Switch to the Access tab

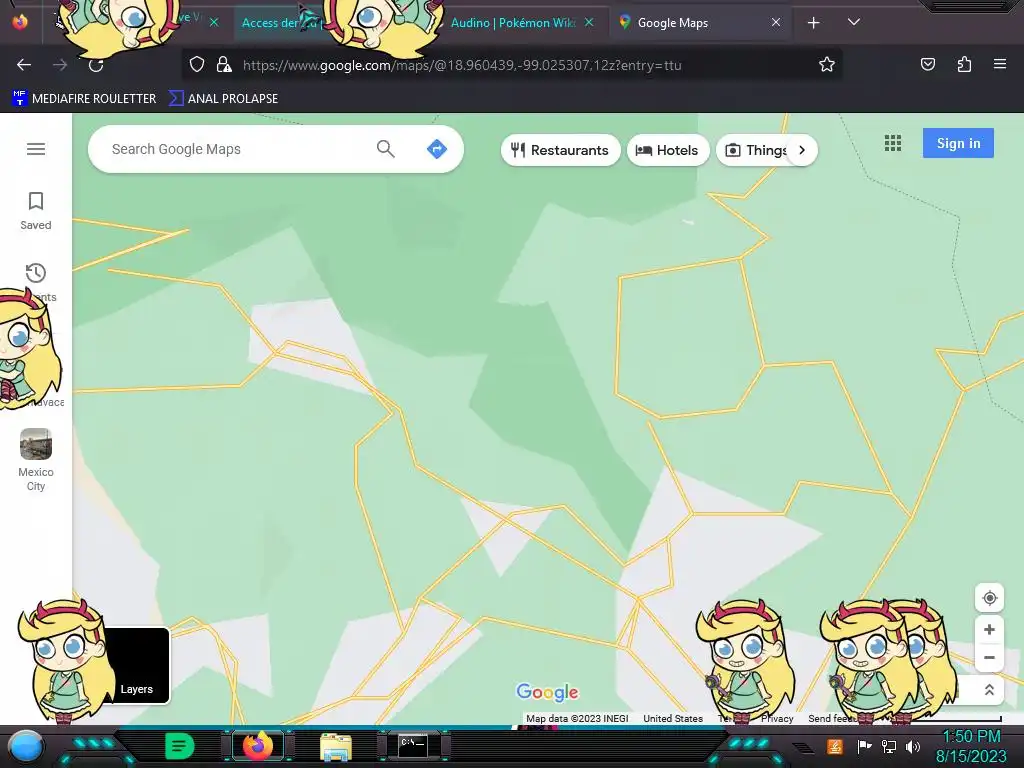(281, 23)
